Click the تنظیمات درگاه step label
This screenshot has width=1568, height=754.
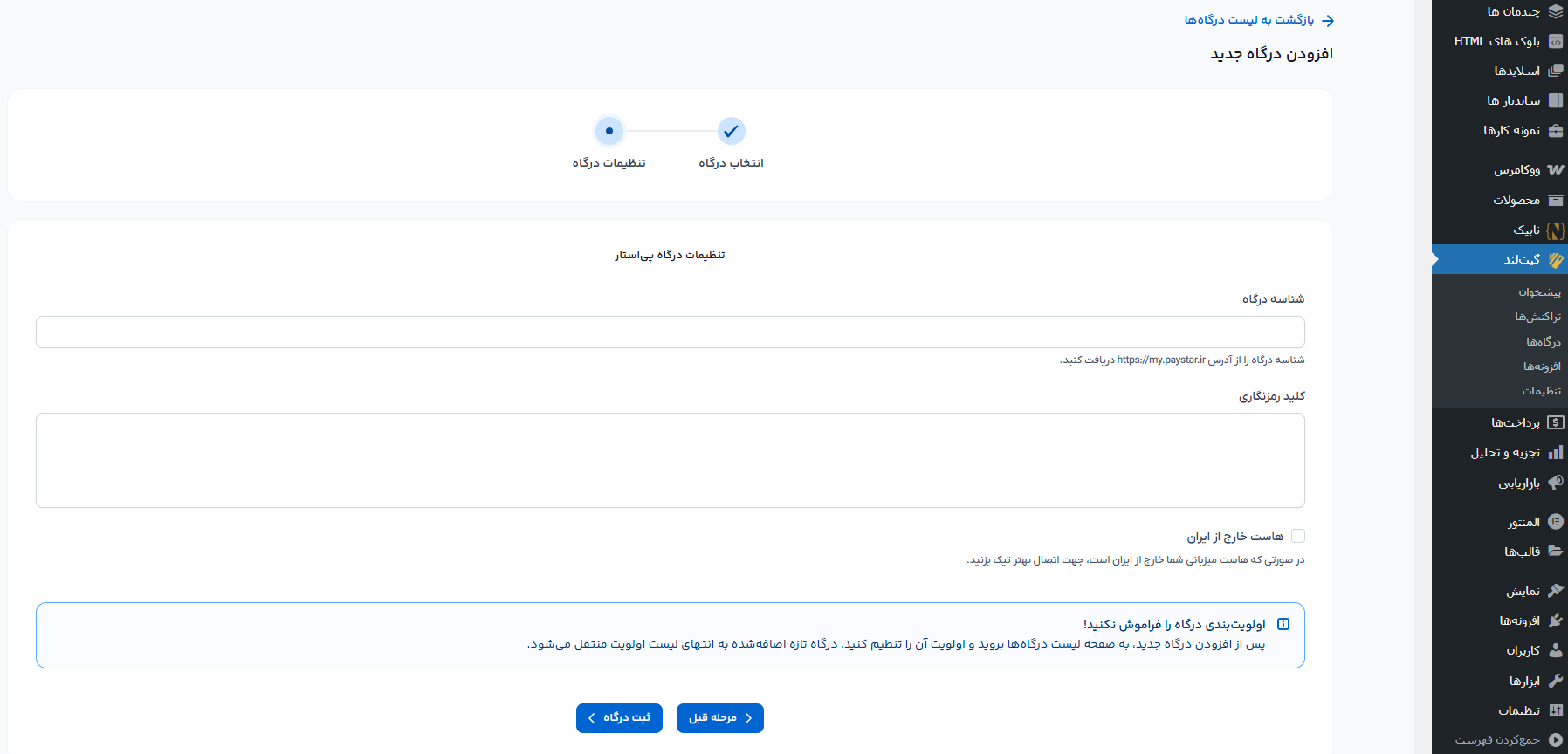click(609, 163)
